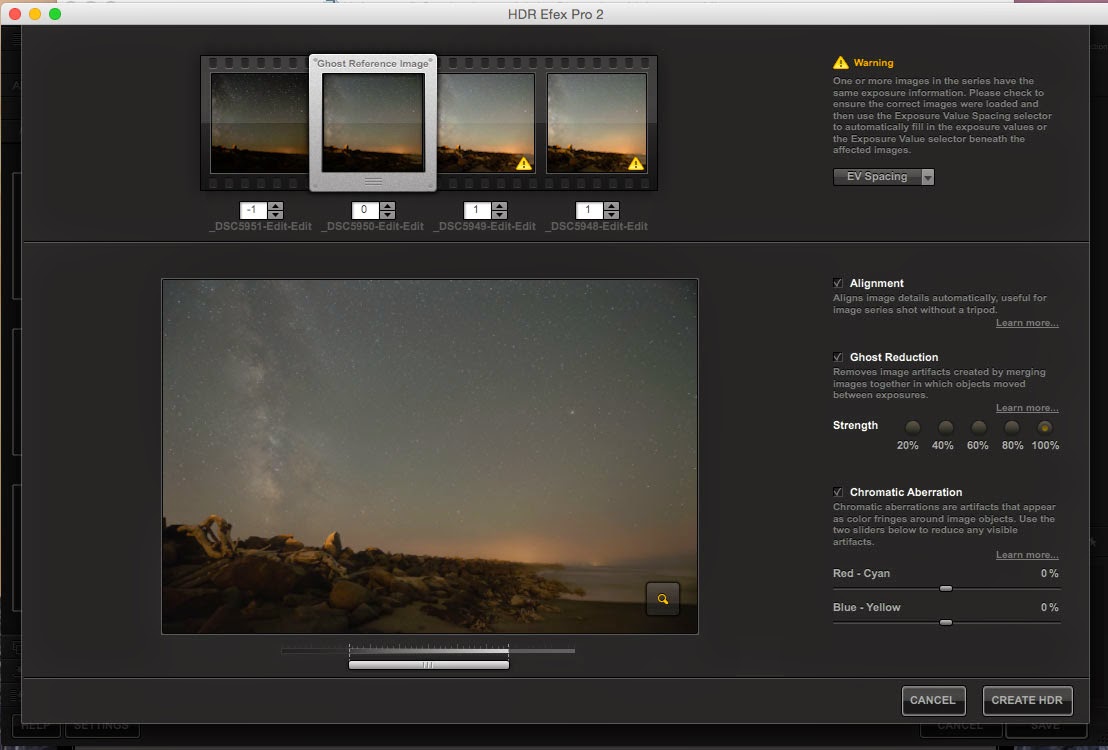
Task: Click the Red - Cyan 0 % value
Action: pos(1049,573)
